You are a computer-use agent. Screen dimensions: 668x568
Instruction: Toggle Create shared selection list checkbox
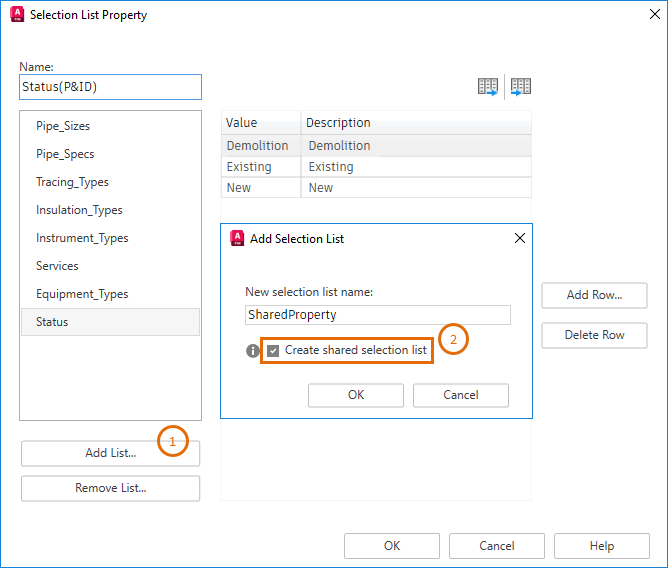click(273, 351)
